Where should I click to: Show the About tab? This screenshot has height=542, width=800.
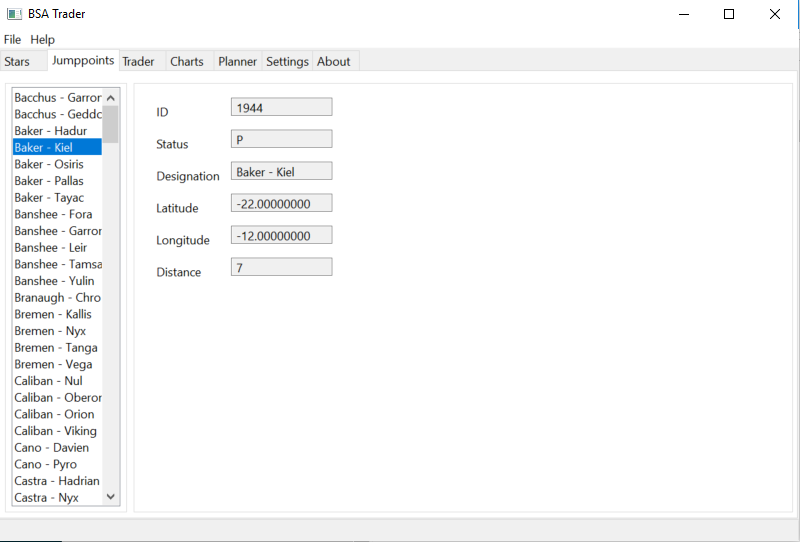pyautogui.click(x=333, y=62)
